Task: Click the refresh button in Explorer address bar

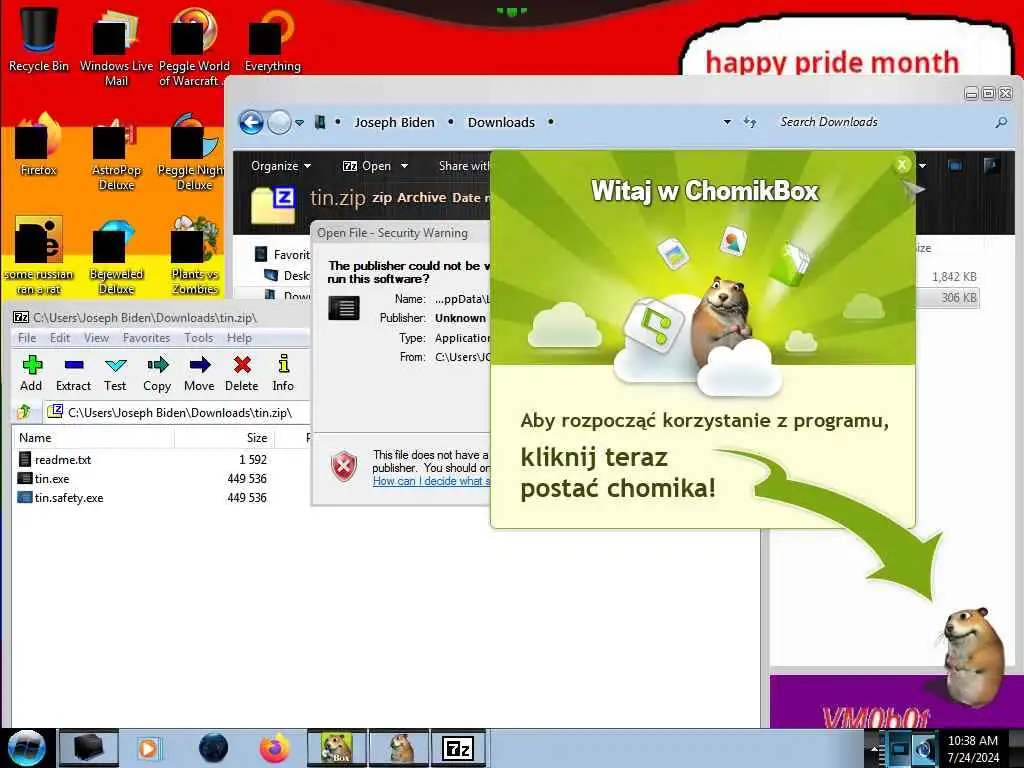Action: pos(750,122)
